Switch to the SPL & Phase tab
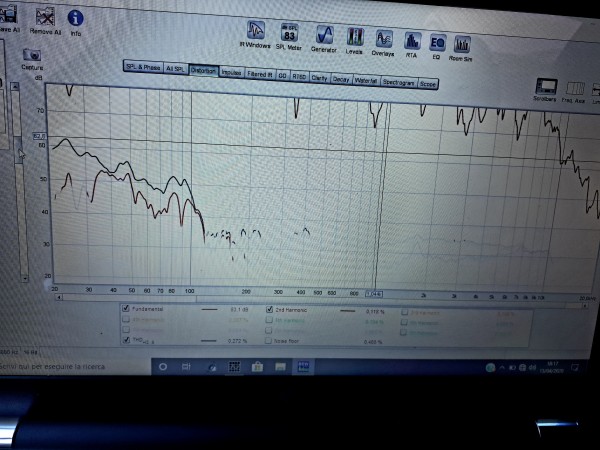This screenshot has width=600, height=450. pyautogui.click(x=143, y=67)
